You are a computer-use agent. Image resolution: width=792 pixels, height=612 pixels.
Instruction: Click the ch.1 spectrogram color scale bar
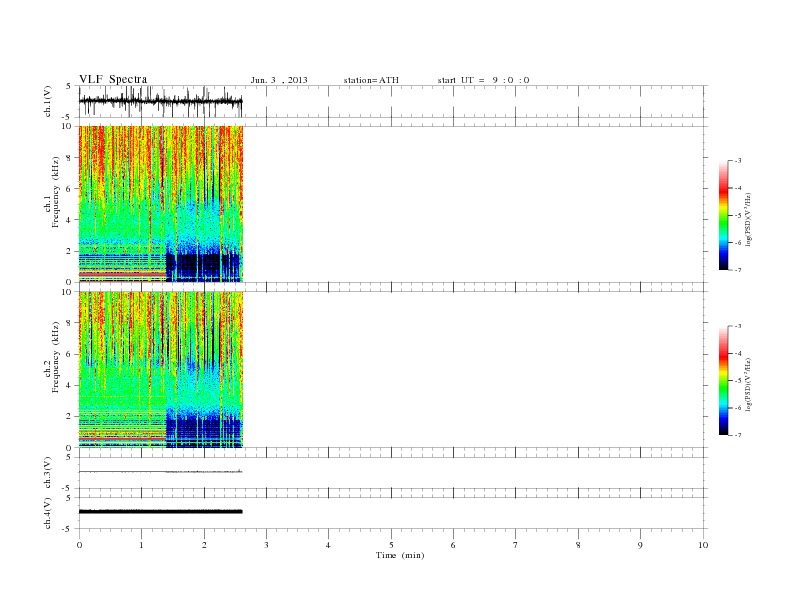(x=723, y=215)
